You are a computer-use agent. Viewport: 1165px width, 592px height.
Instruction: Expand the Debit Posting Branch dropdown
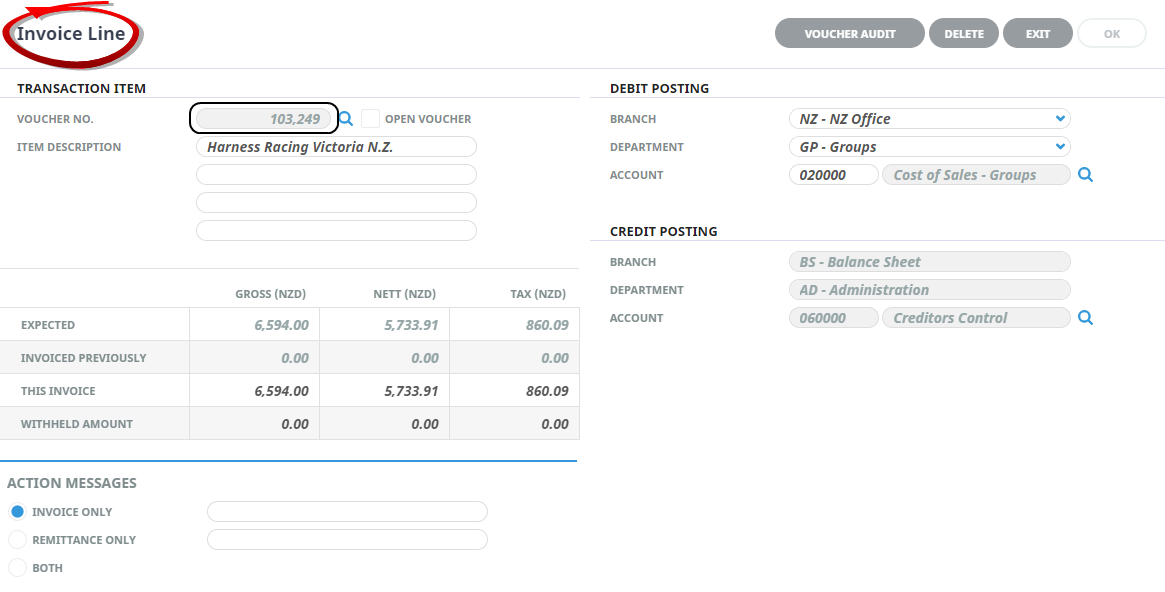tap(1060, 119)
